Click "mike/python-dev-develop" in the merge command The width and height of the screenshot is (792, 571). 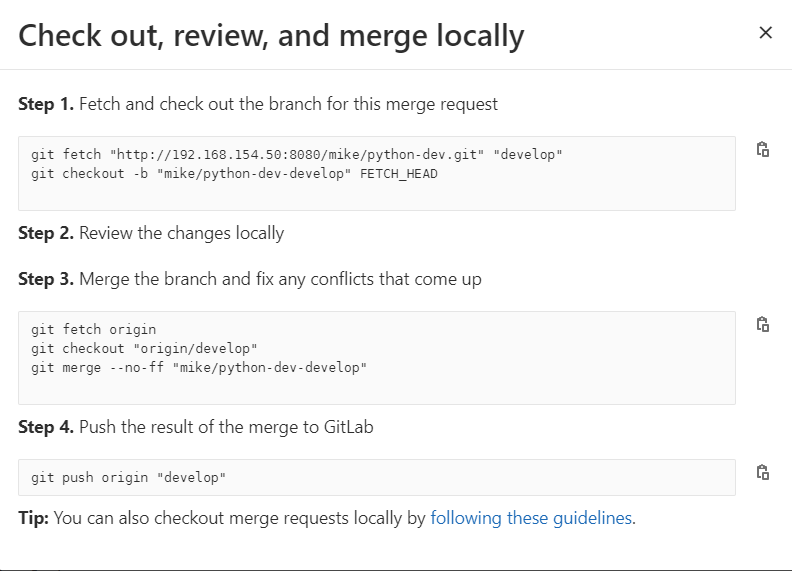269,367
